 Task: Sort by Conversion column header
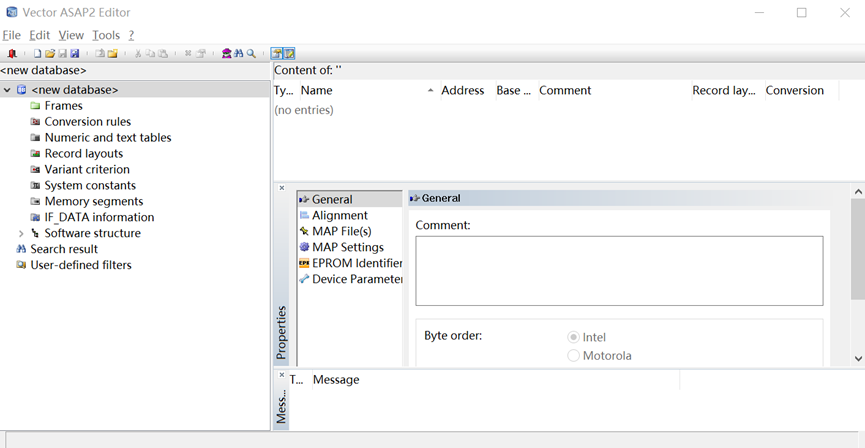(801, 90)
